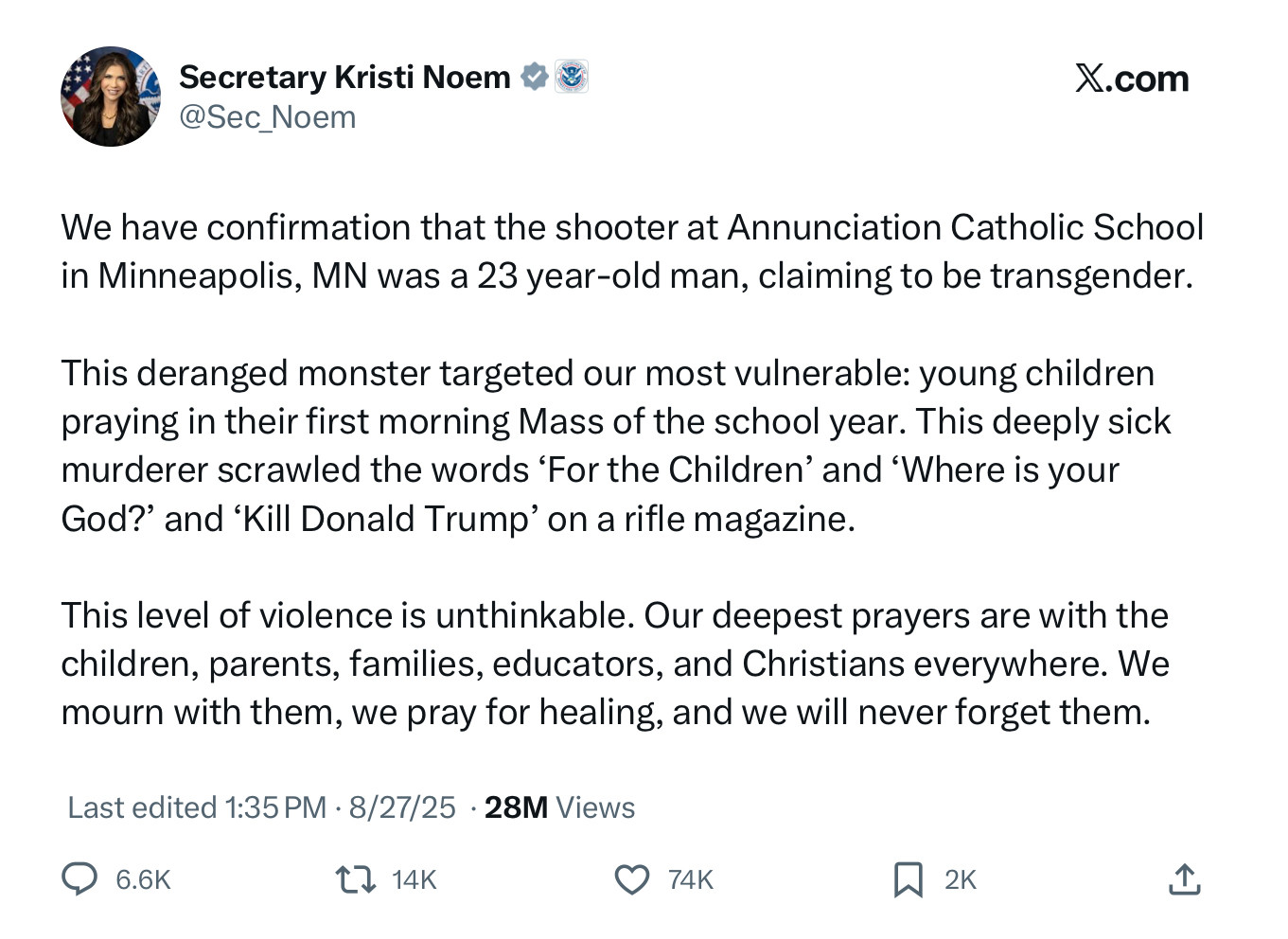Repost with the arrows icon
Image resolution: width=1288 pixels, height=939 pixels.
pos(356,879)
